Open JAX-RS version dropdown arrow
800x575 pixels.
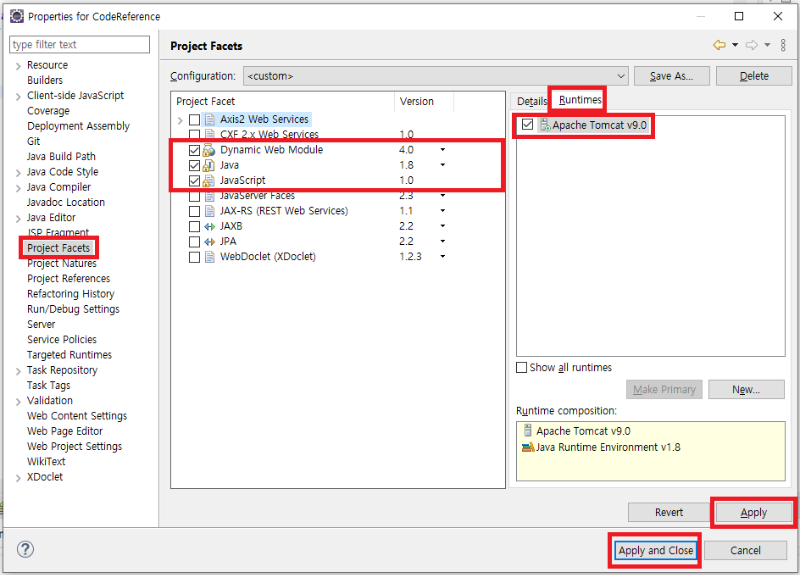click(x=443, y=211)
